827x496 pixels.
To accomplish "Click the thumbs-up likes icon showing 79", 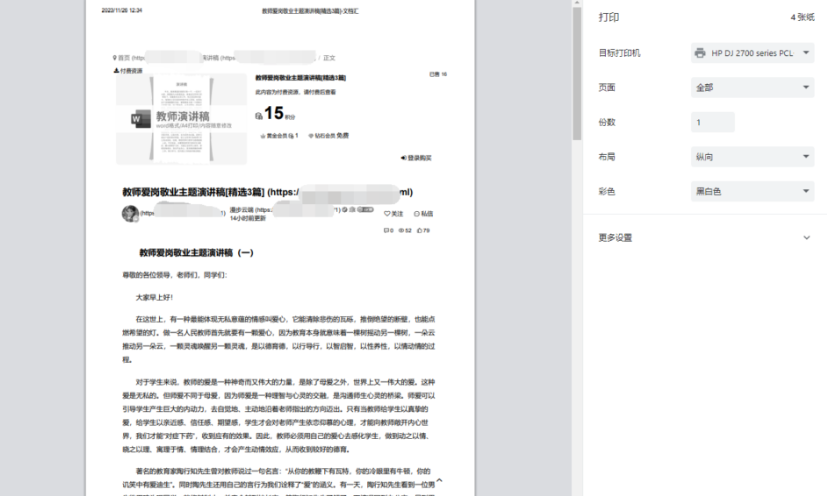I will (420, 231).
